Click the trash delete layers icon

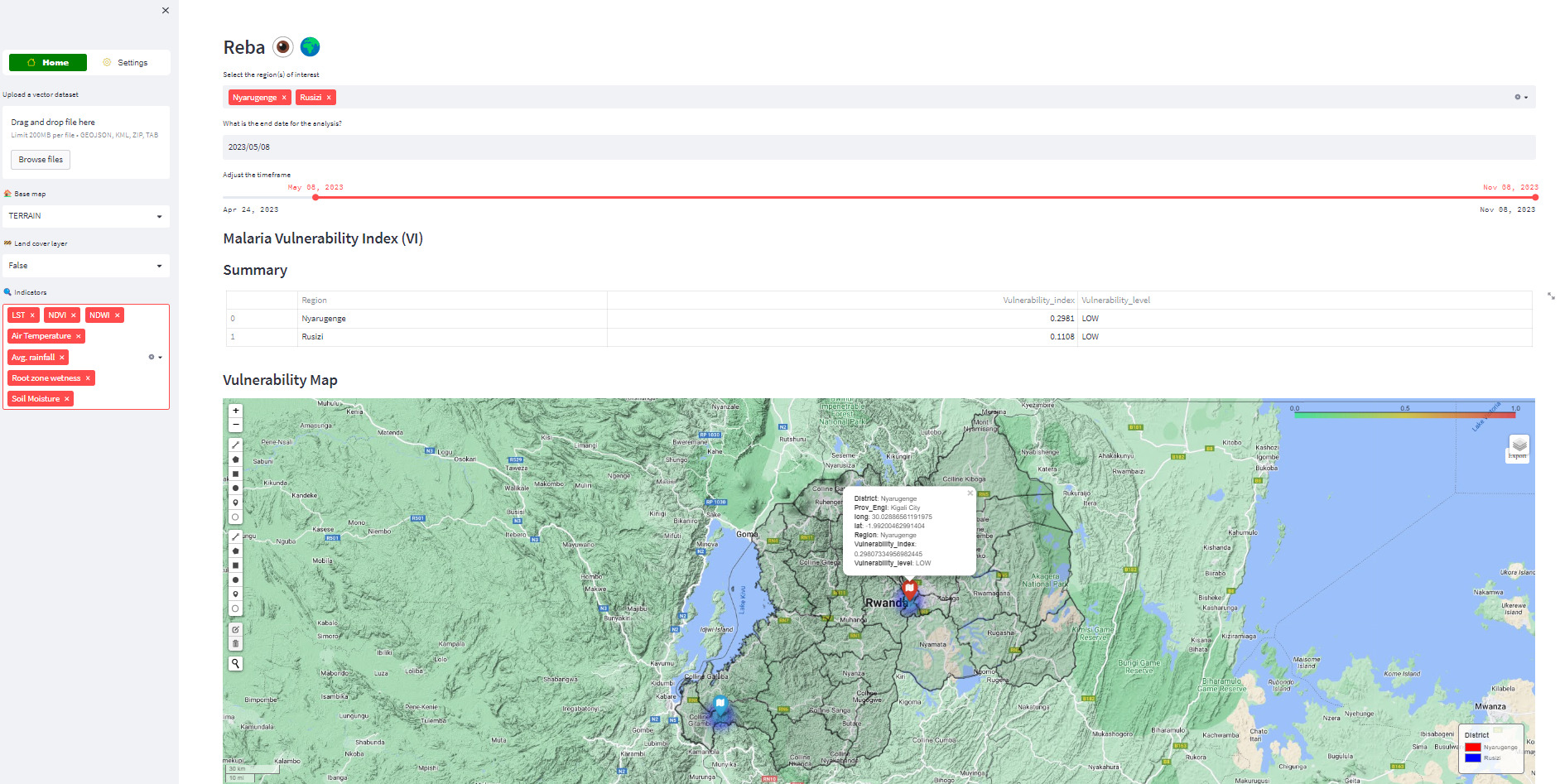pos(236,644)
